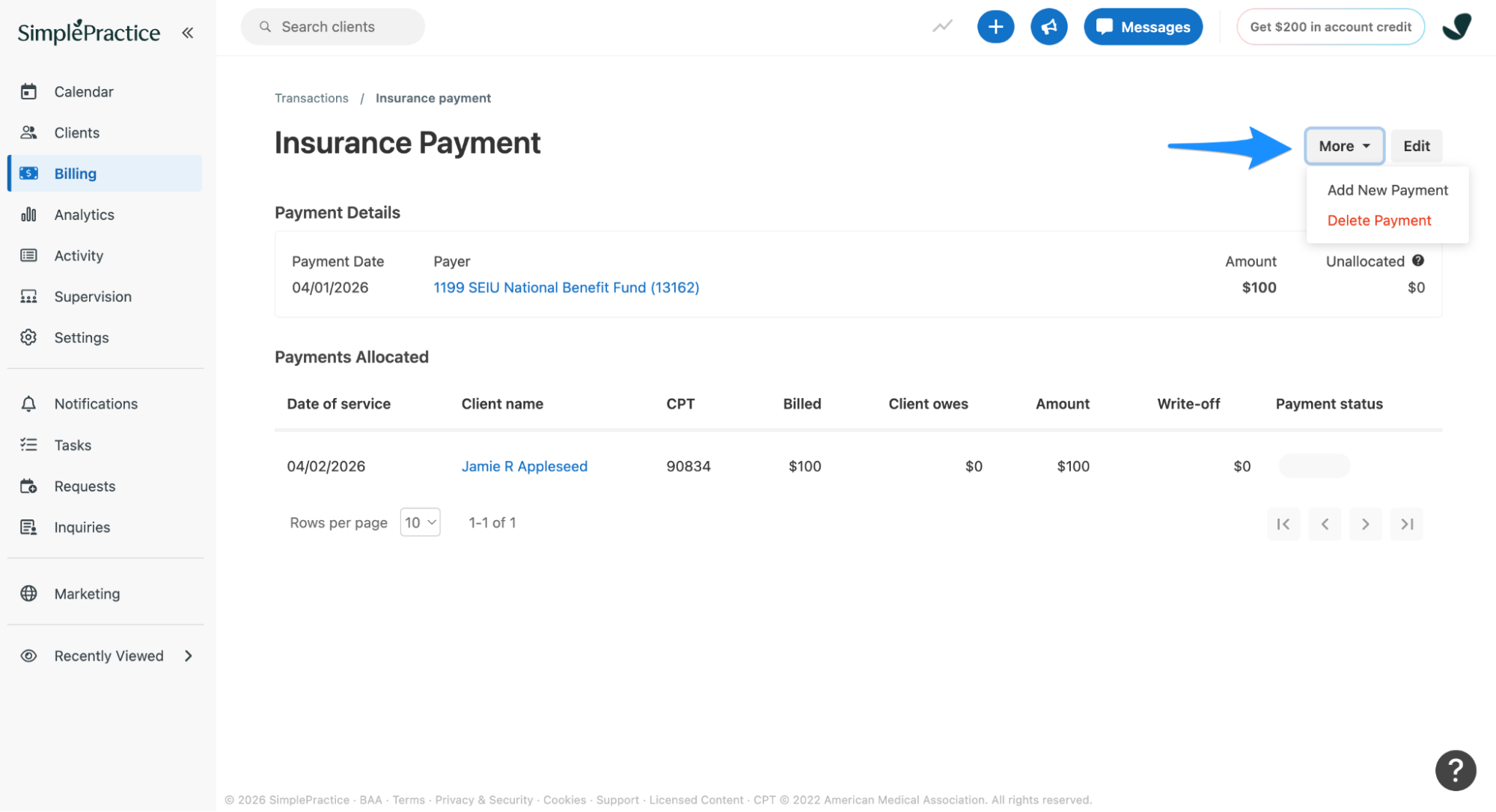This screenshot has width=1496, height=812.
Task: Open the Rows per page dropdown
Action: [x=420, y=522]
